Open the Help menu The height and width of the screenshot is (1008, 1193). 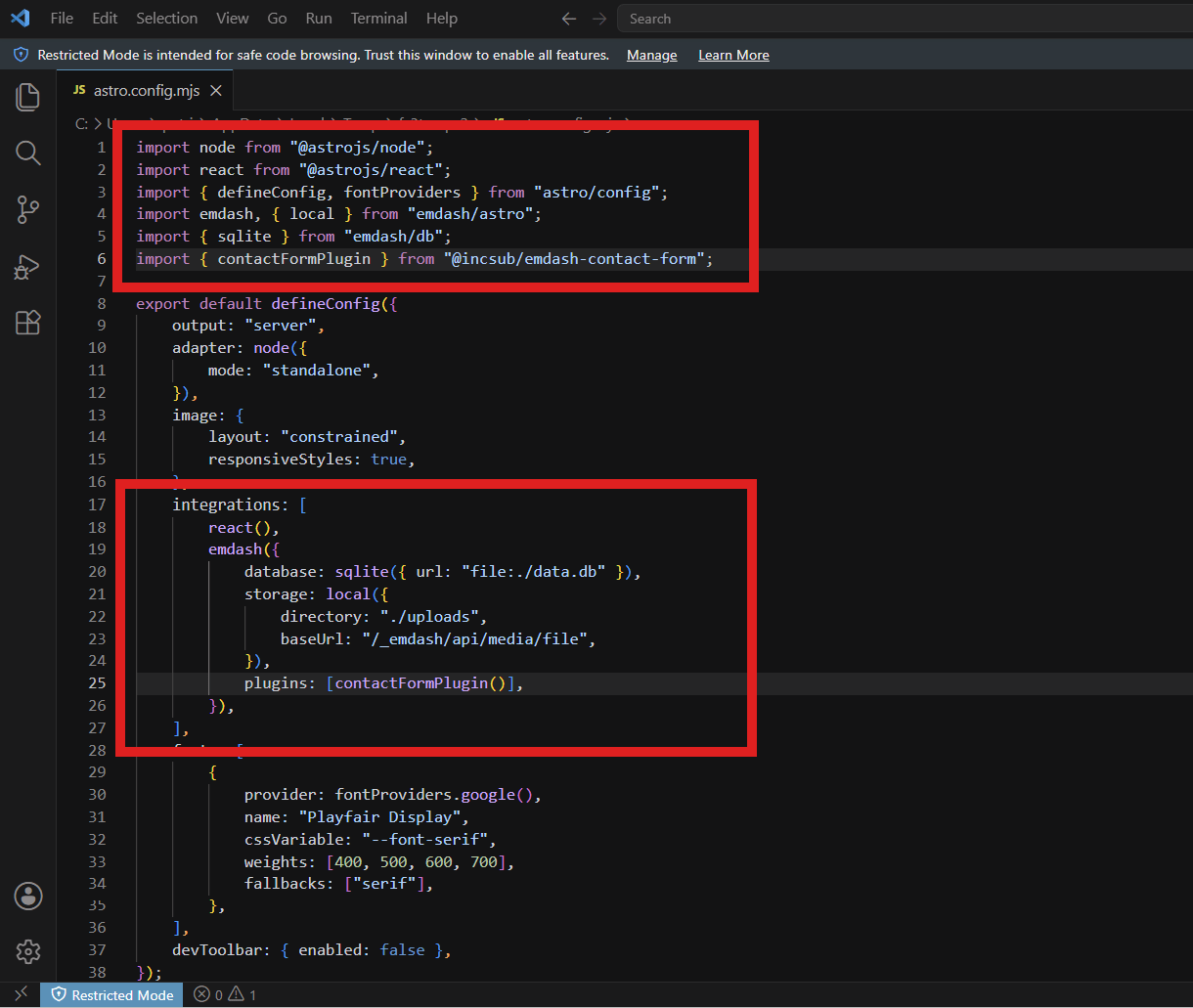point(442,19)
